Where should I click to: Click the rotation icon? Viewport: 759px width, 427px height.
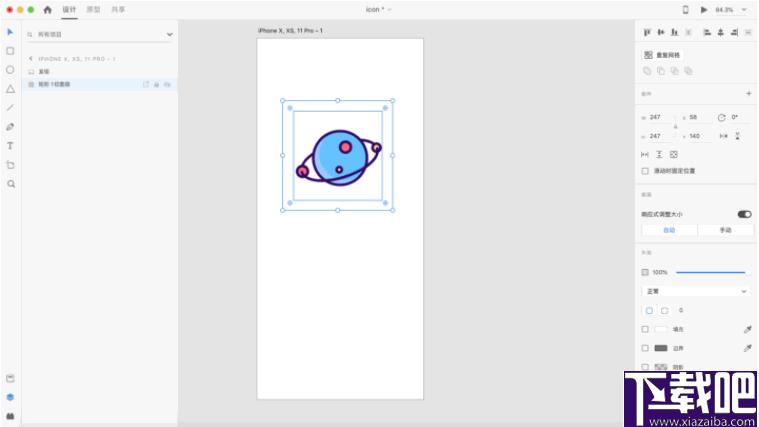pos(721,118)
